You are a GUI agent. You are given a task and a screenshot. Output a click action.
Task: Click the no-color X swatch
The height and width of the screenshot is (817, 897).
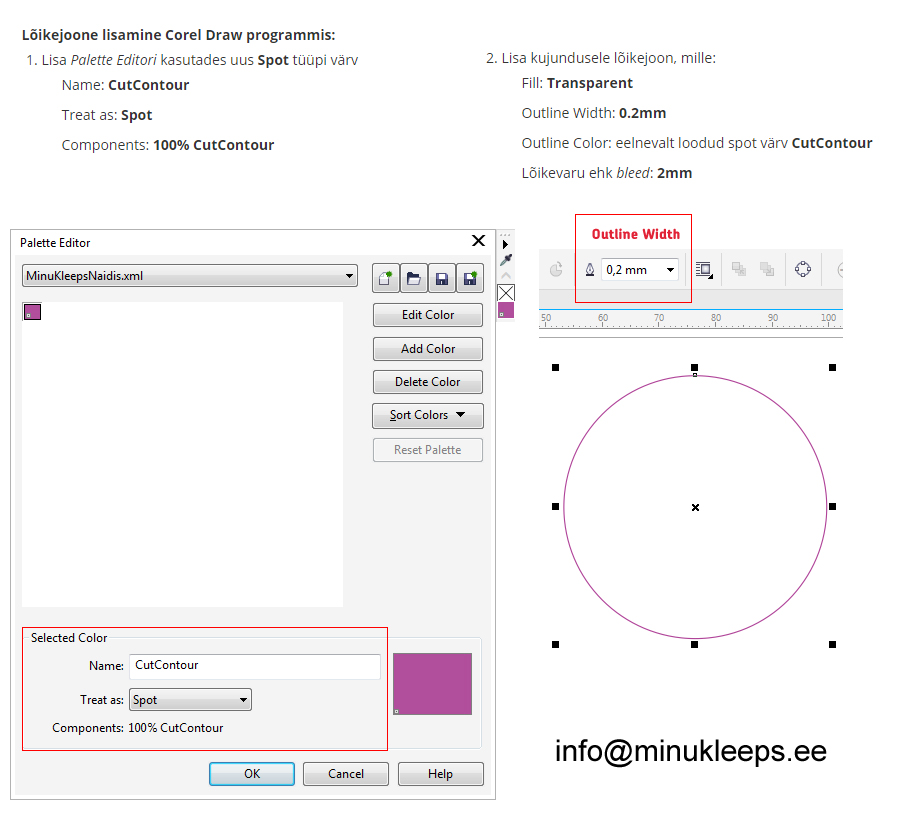point(506,292)
